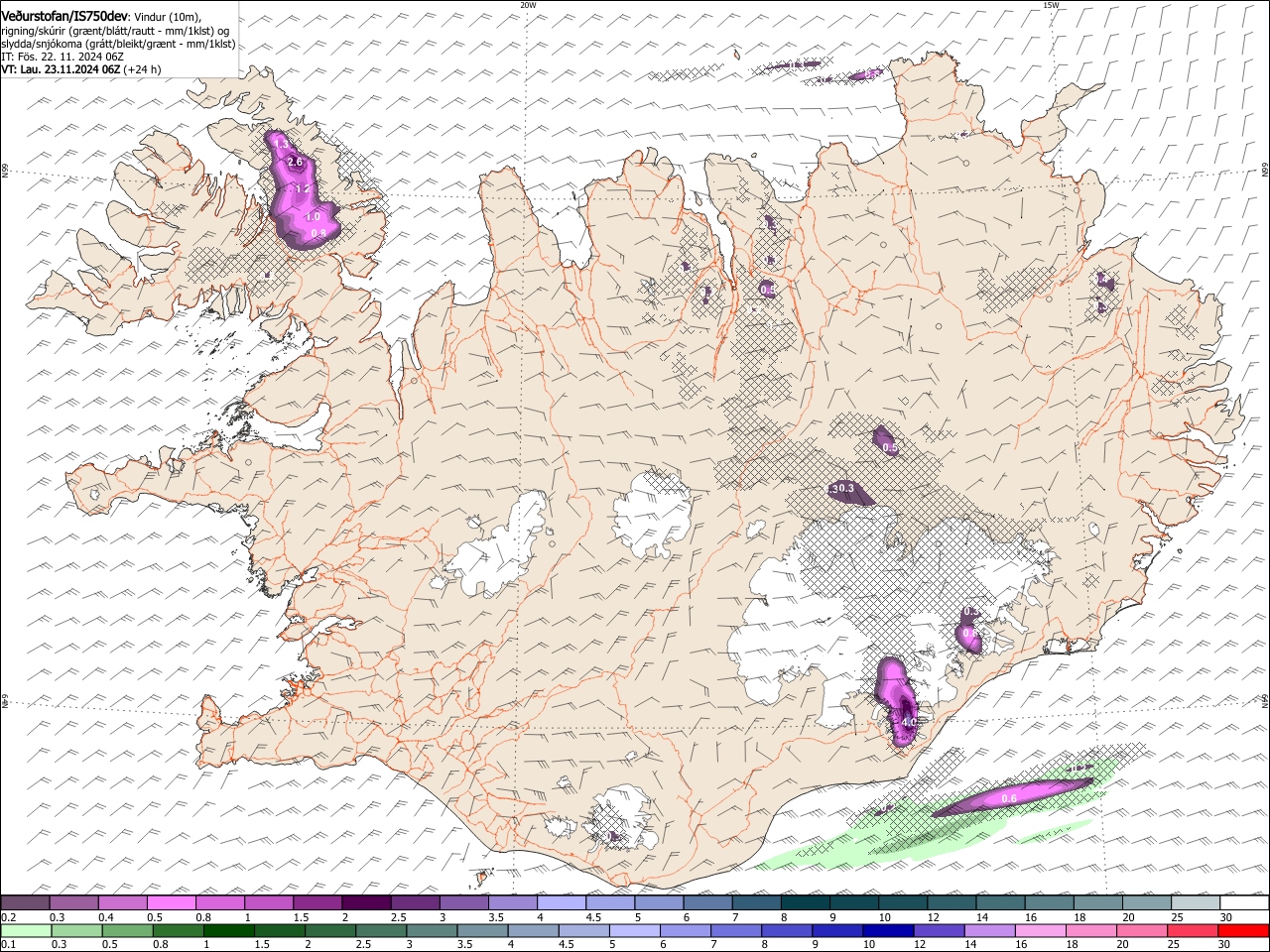
Task: Select the VT: Lau. 23.11.2024 06Z valid time
Action: point(61,69)
